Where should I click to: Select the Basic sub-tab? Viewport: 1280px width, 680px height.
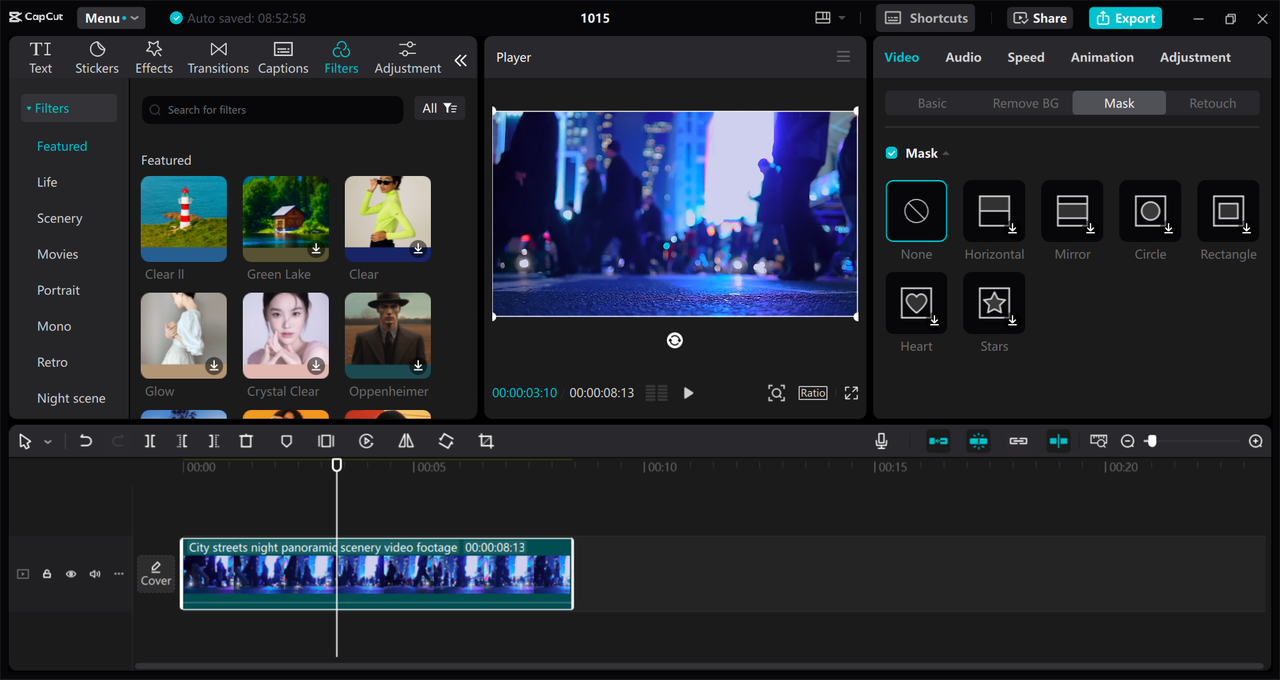click(x=932, y=103)
